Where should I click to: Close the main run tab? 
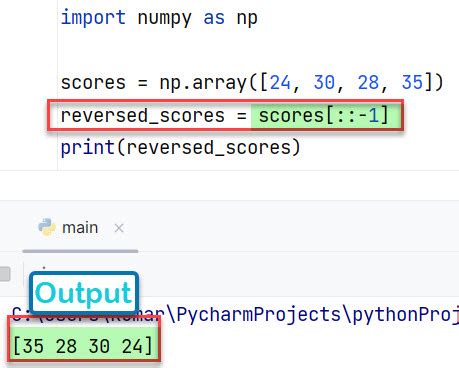(x=119, y=228)
